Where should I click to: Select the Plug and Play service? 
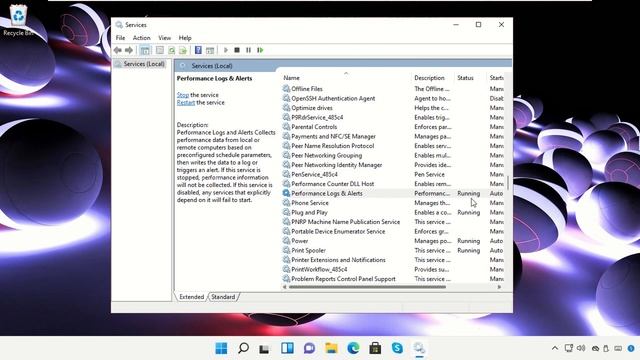tap(392, 212)
